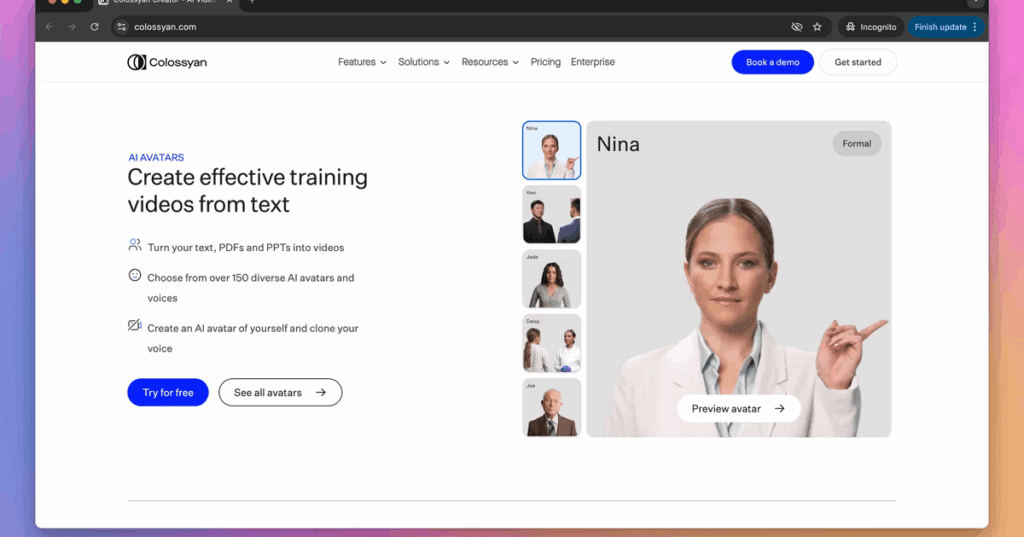Click the Book a demo button

pos(772,62)
